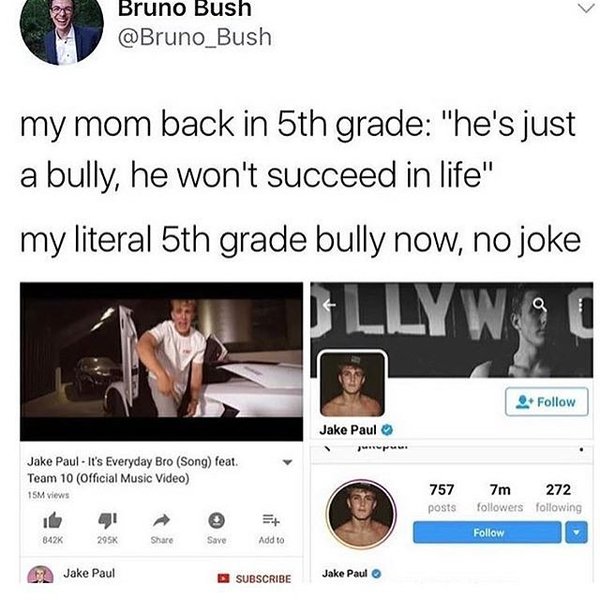
Task: Open the 272 following count
Action: click(558, 498)
